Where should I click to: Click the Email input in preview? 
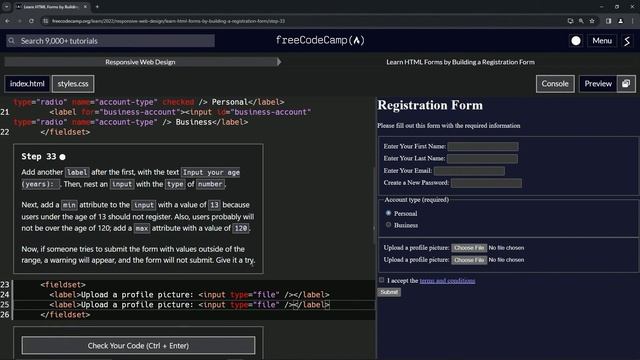469,171
